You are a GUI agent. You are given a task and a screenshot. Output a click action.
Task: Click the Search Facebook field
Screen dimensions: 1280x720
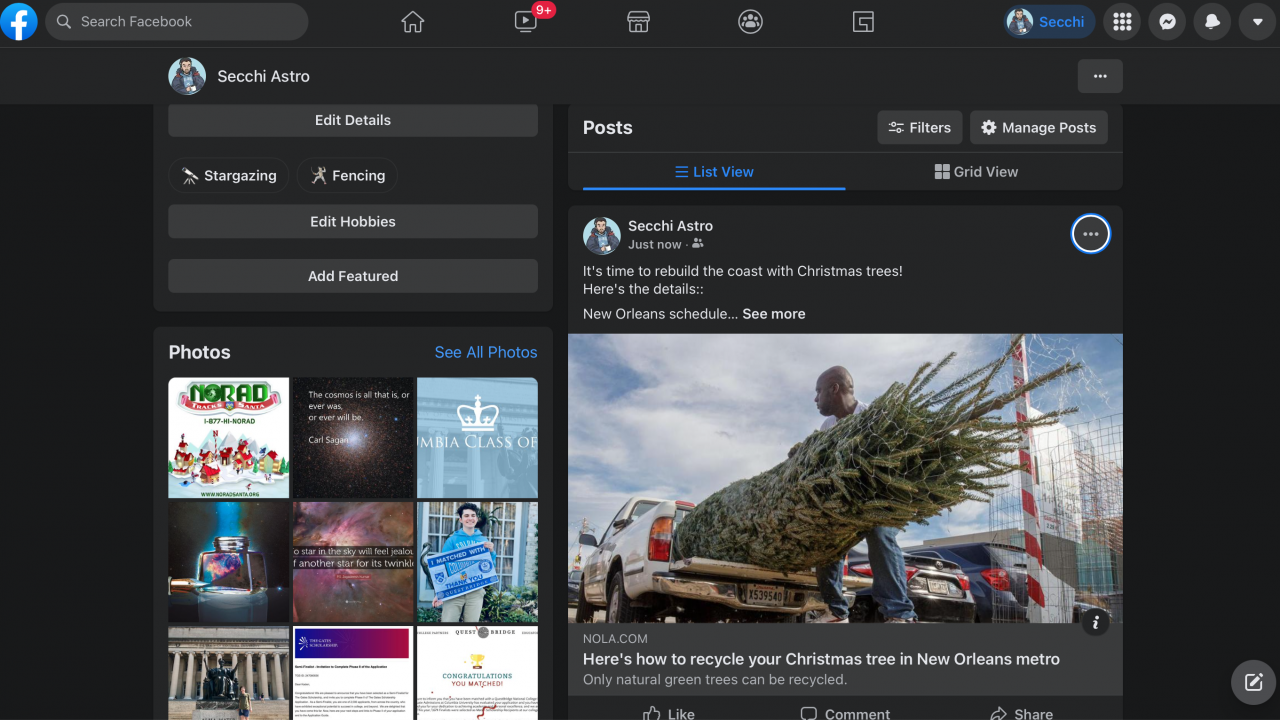177,21
